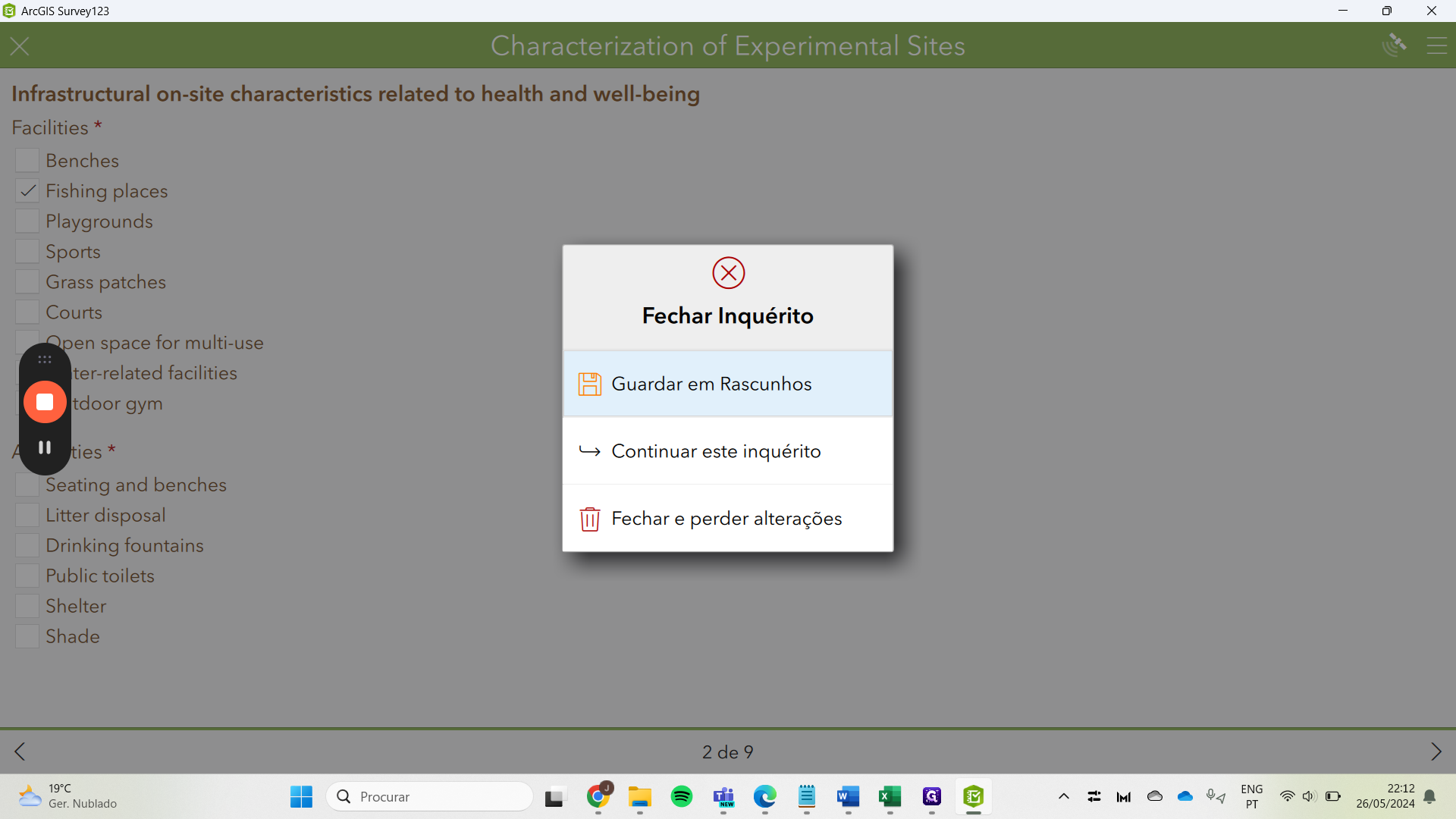Open the hamburger menu icon
1456x819 pixels.
pyautogui.click(x=1436, y=45)
